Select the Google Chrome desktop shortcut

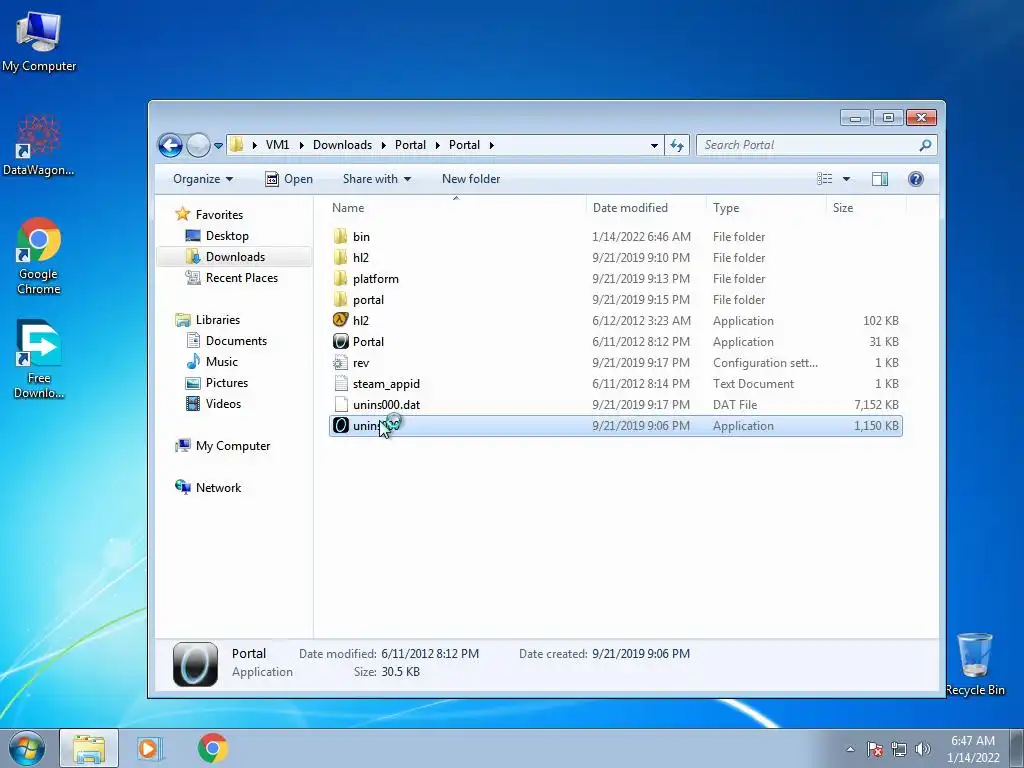(39, 256)
